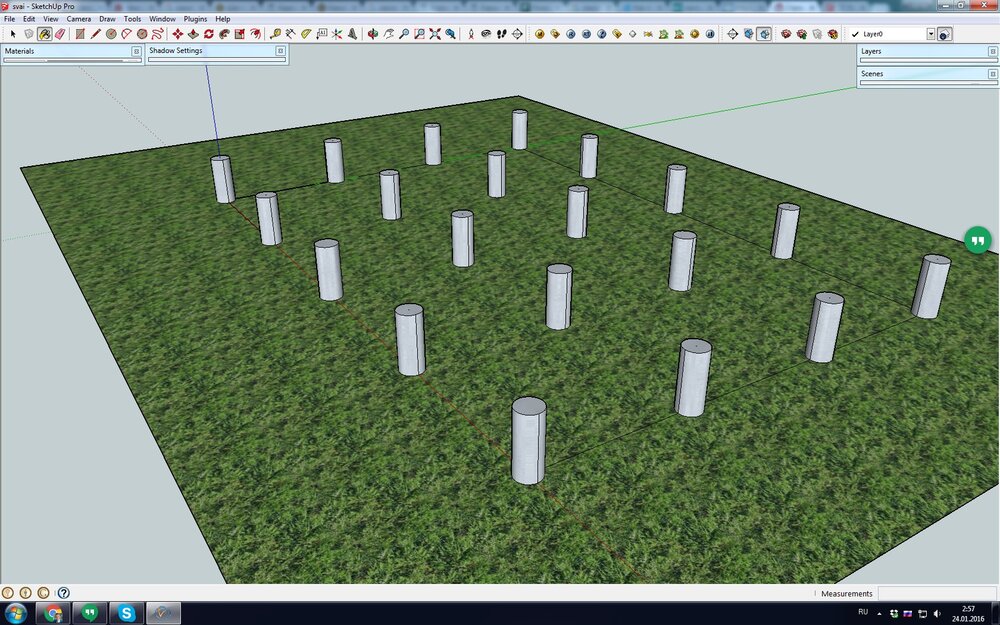The width and height of the screenshot is (1000, 625).
Task: Open Skype from the taskbar
Action: pos(127,613)
